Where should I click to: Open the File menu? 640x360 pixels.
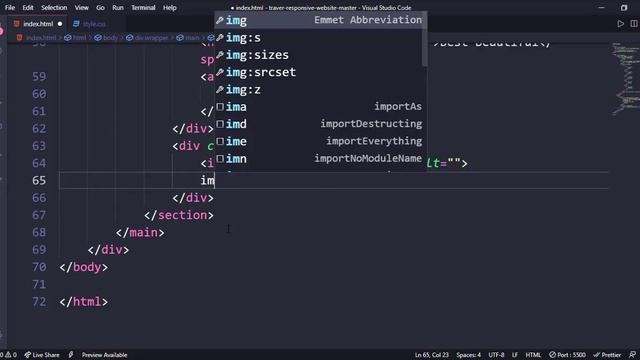(x=10, y=7)
